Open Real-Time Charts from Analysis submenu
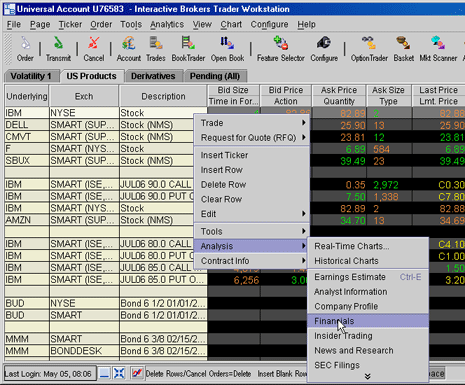465x385 pixels. [x=368, y=246]
